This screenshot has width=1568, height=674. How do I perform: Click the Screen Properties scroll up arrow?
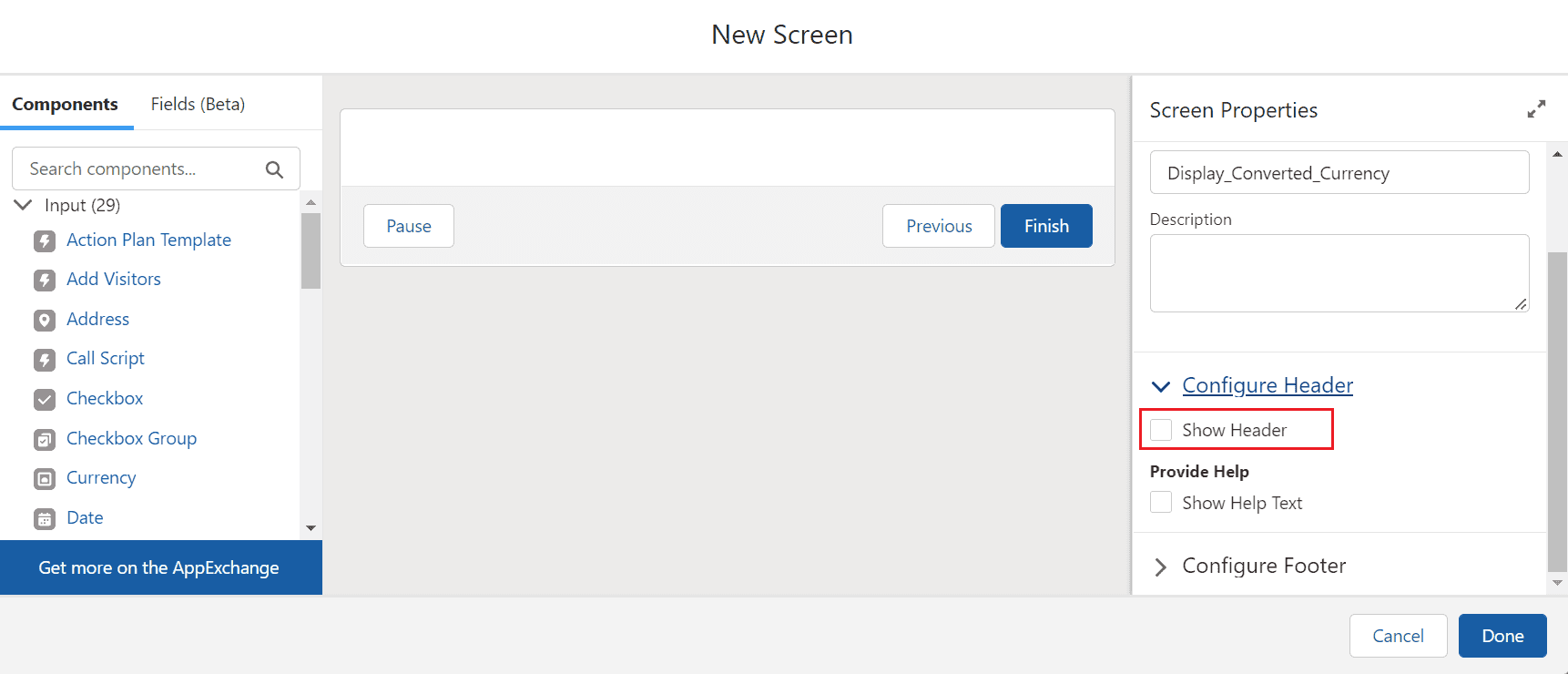click(x=1557, y=155)
